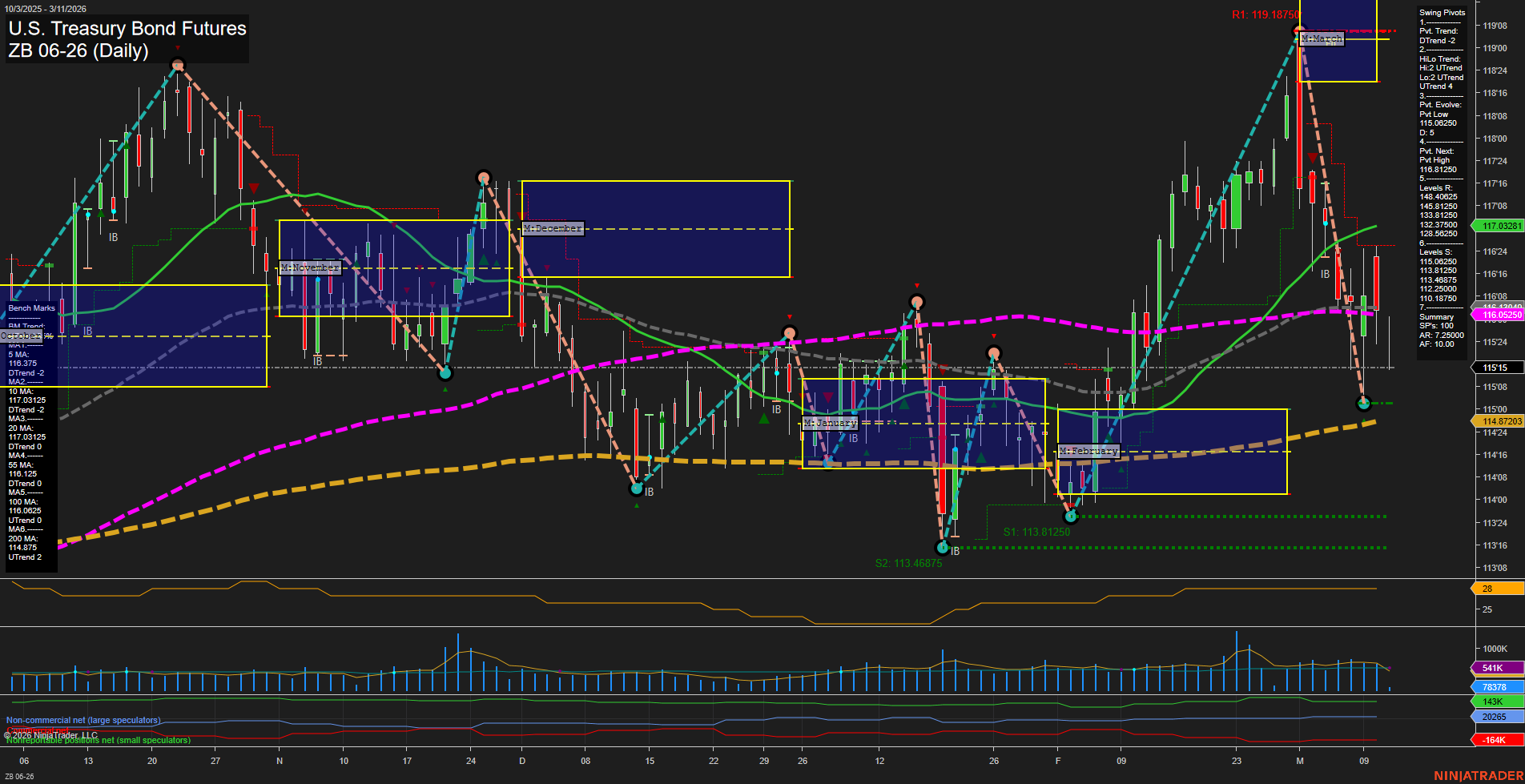
Task: Open the Bench Marks data panel
Action: [30, 308]
